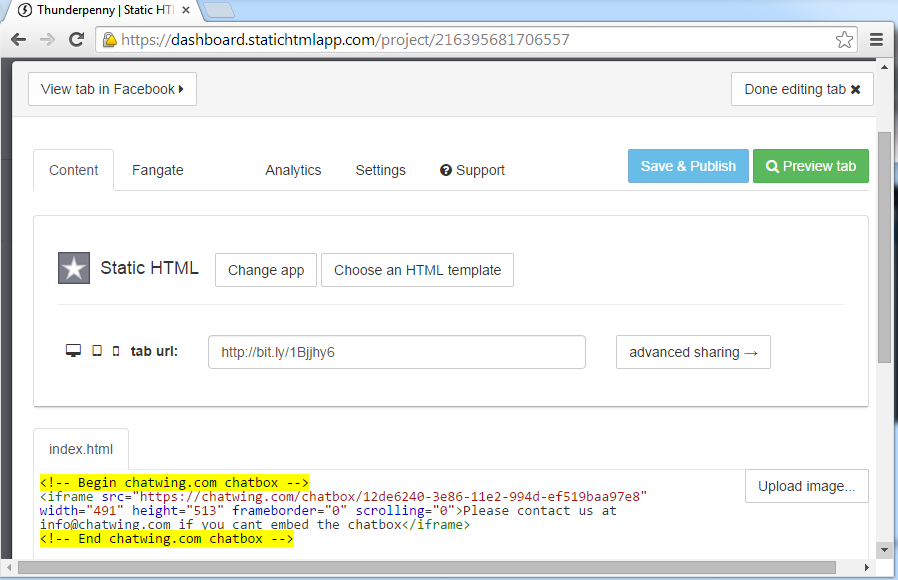Click the Support question mark icon
This screenshot has height=580, width=898.
[446, 170]
